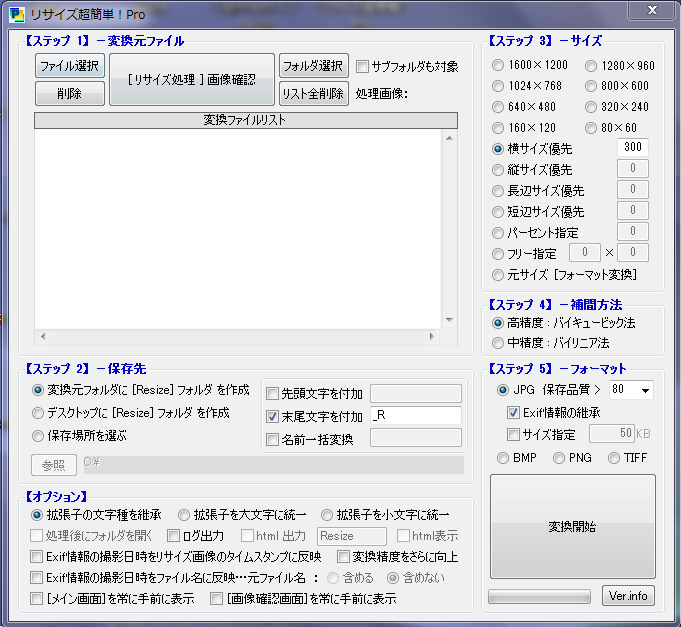This screenshot has height=627, width=681.
Task: Click the app icon in the title bar
Action: pyautogui.click(x=17, y=14)
